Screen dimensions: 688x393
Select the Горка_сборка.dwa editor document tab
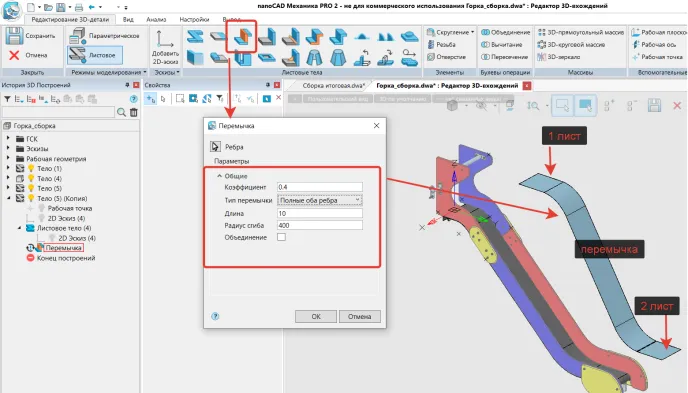[x=447, y=86]
